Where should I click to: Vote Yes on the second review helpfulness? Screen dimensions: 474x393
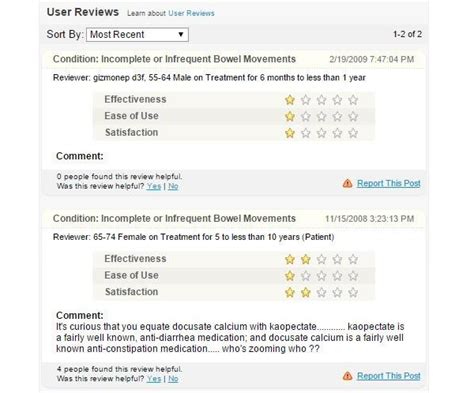pyautogui.click(x=154, y=379)
